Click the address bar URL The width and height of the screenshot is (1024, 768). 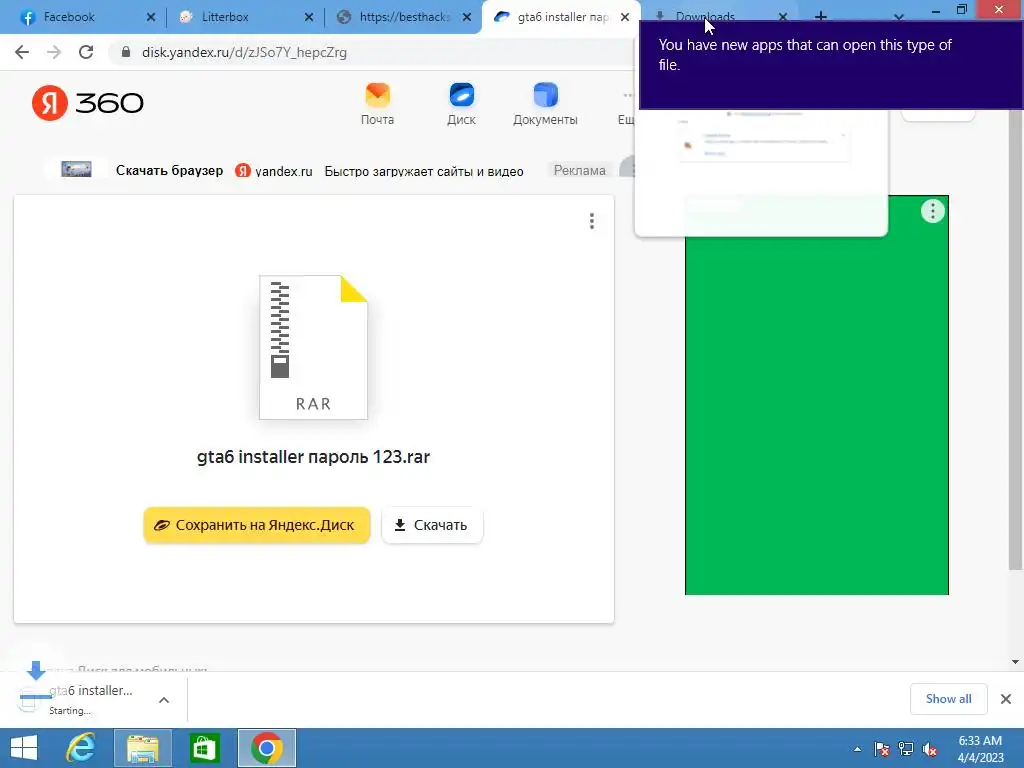pos(244,52)
